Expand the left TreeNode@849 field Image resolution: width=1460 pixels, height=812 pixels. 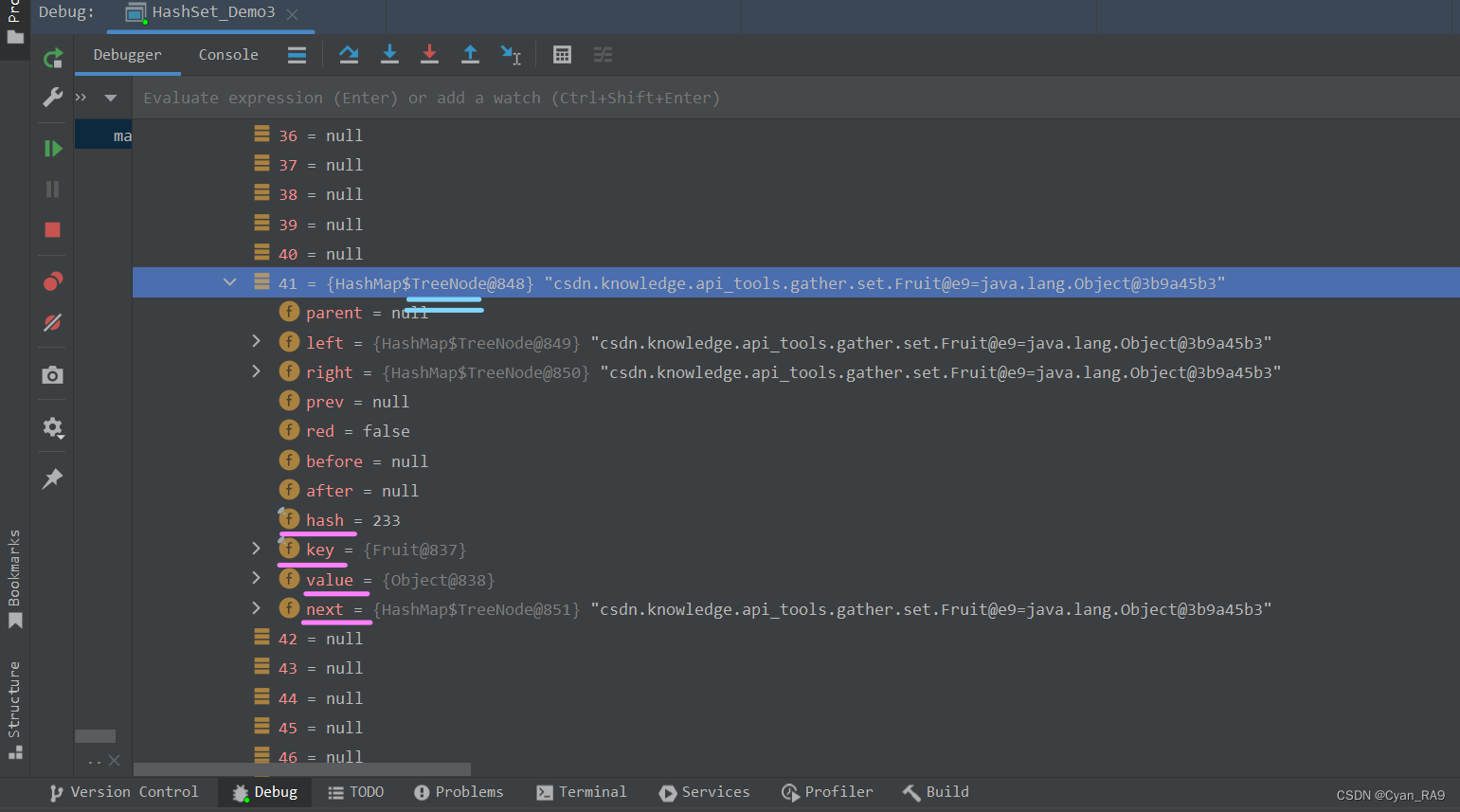click(256, 341)
